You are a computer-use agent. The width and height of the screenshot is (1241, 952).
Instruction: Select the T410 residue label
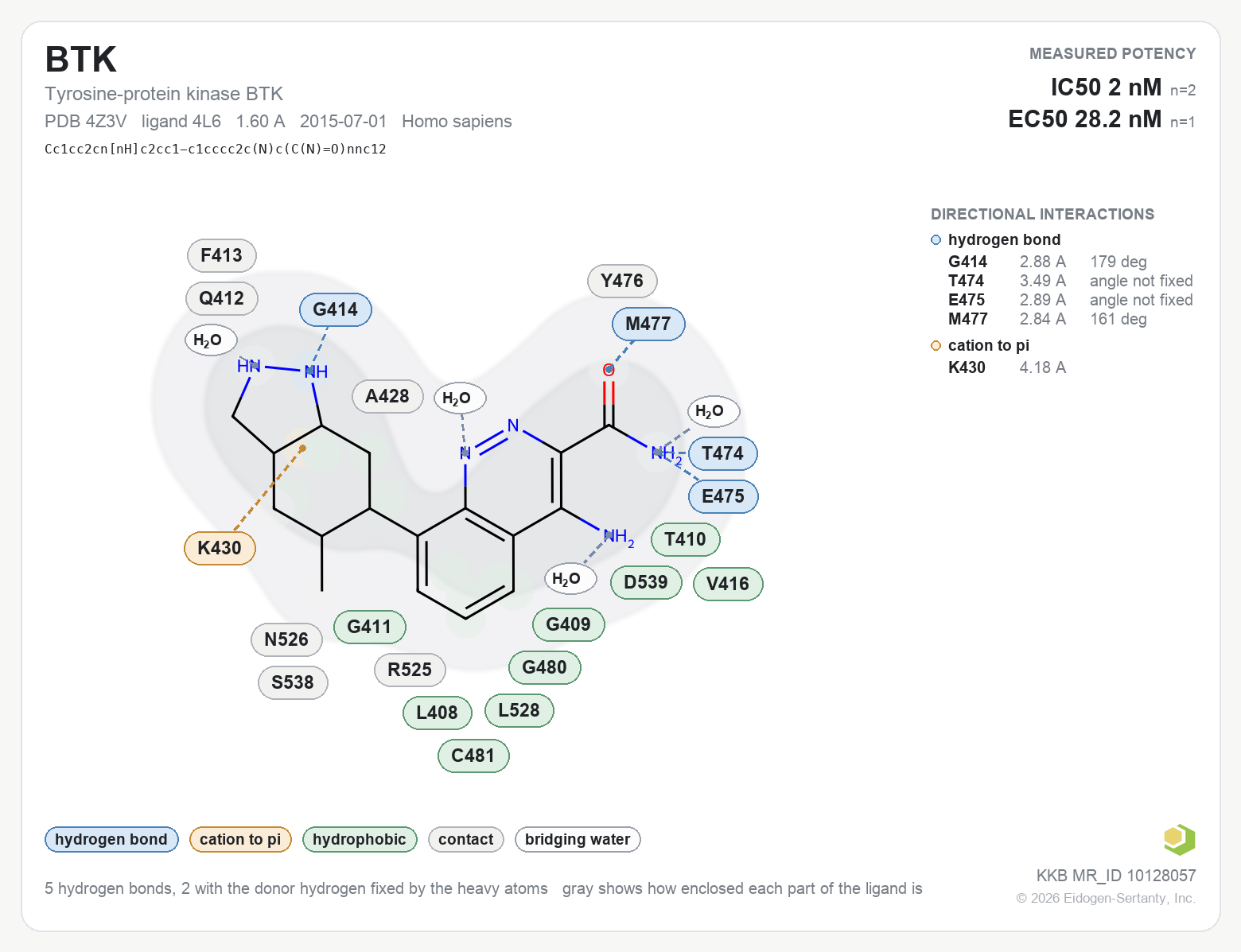pos(686,539)
